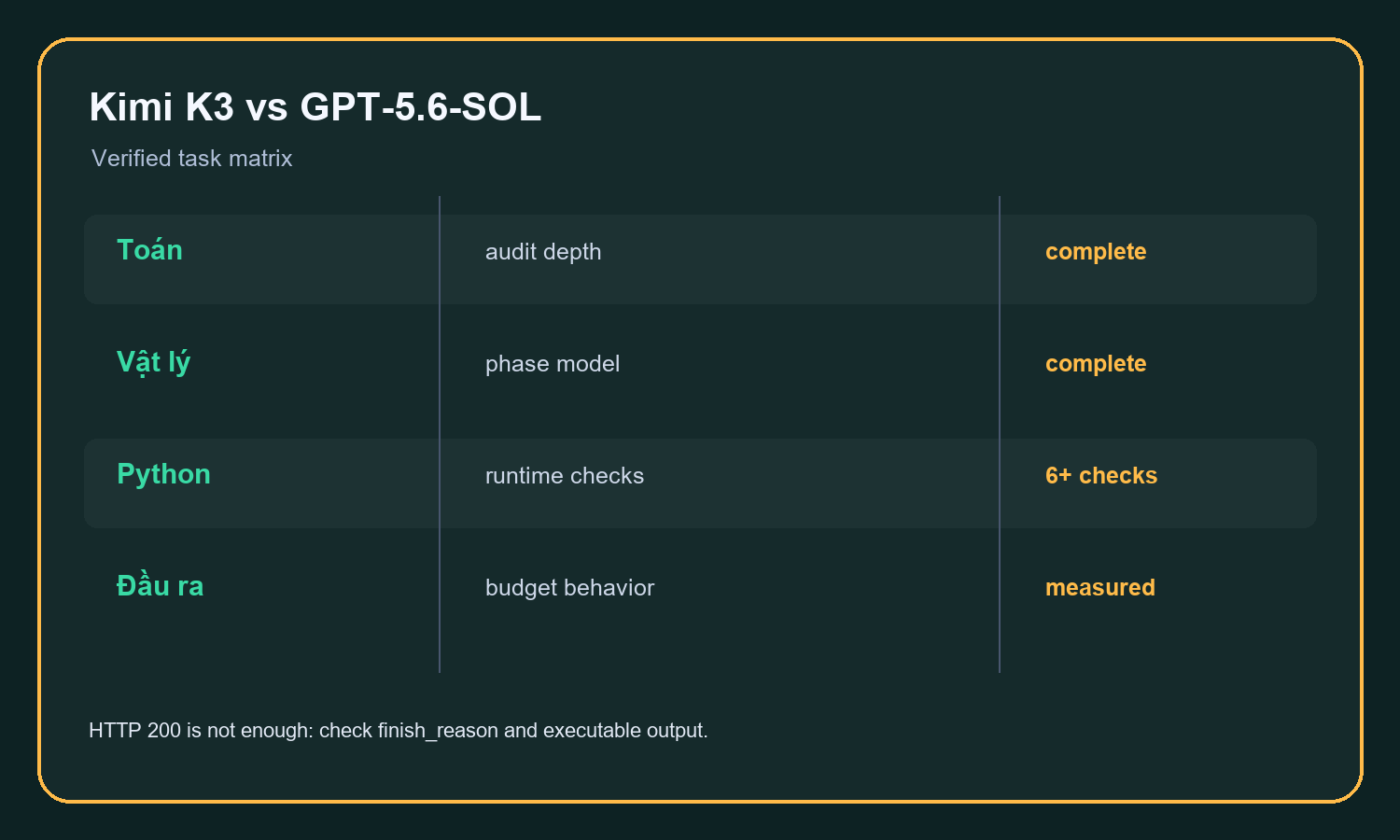1400x840 pixels.
Task: Click the word checks in runtime checks
Action: point(607,476)
